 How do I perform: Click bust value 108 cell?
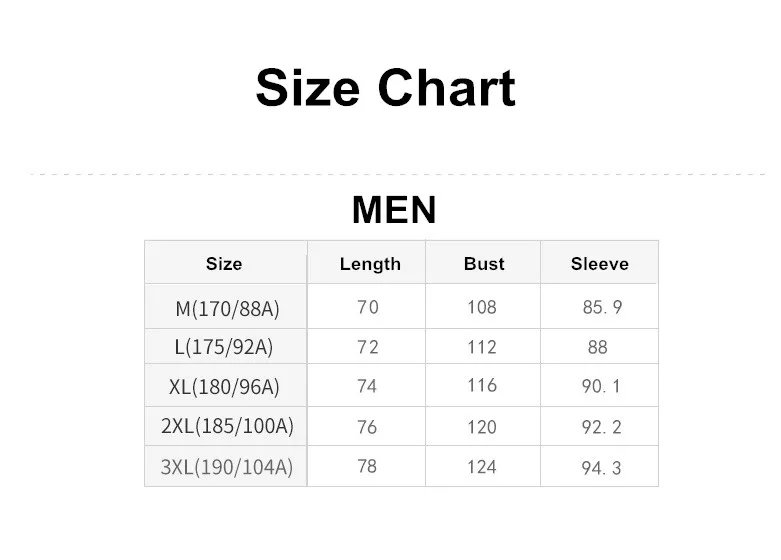pyautogui.click(x=483, y=306)
